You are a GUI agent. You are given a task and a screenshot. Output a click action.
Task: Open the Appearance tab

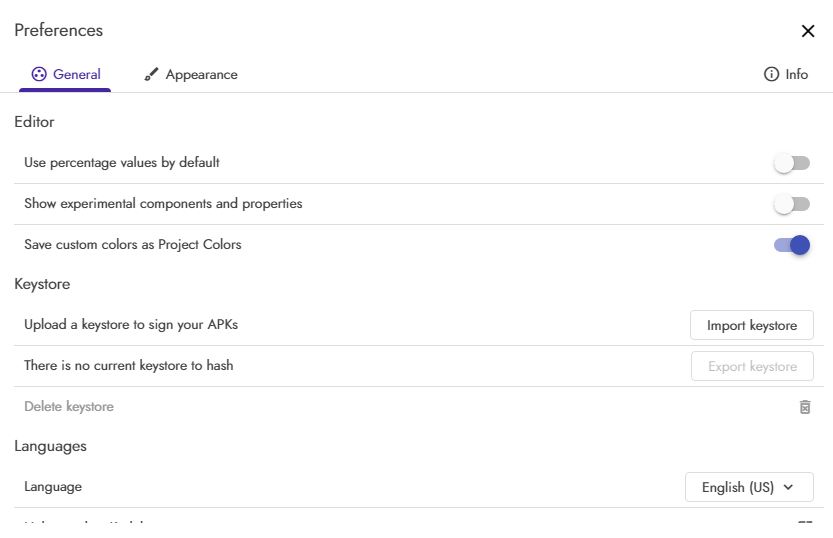coord(191,74)
